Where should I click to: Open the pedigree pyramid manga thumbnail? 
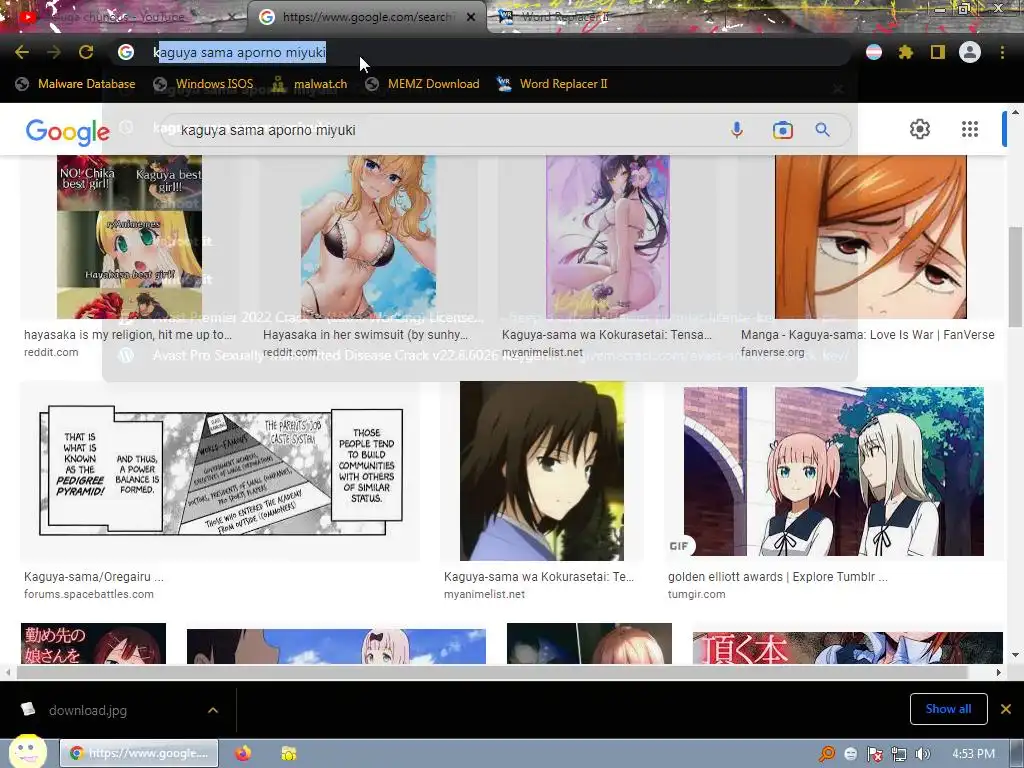point(221,472)
